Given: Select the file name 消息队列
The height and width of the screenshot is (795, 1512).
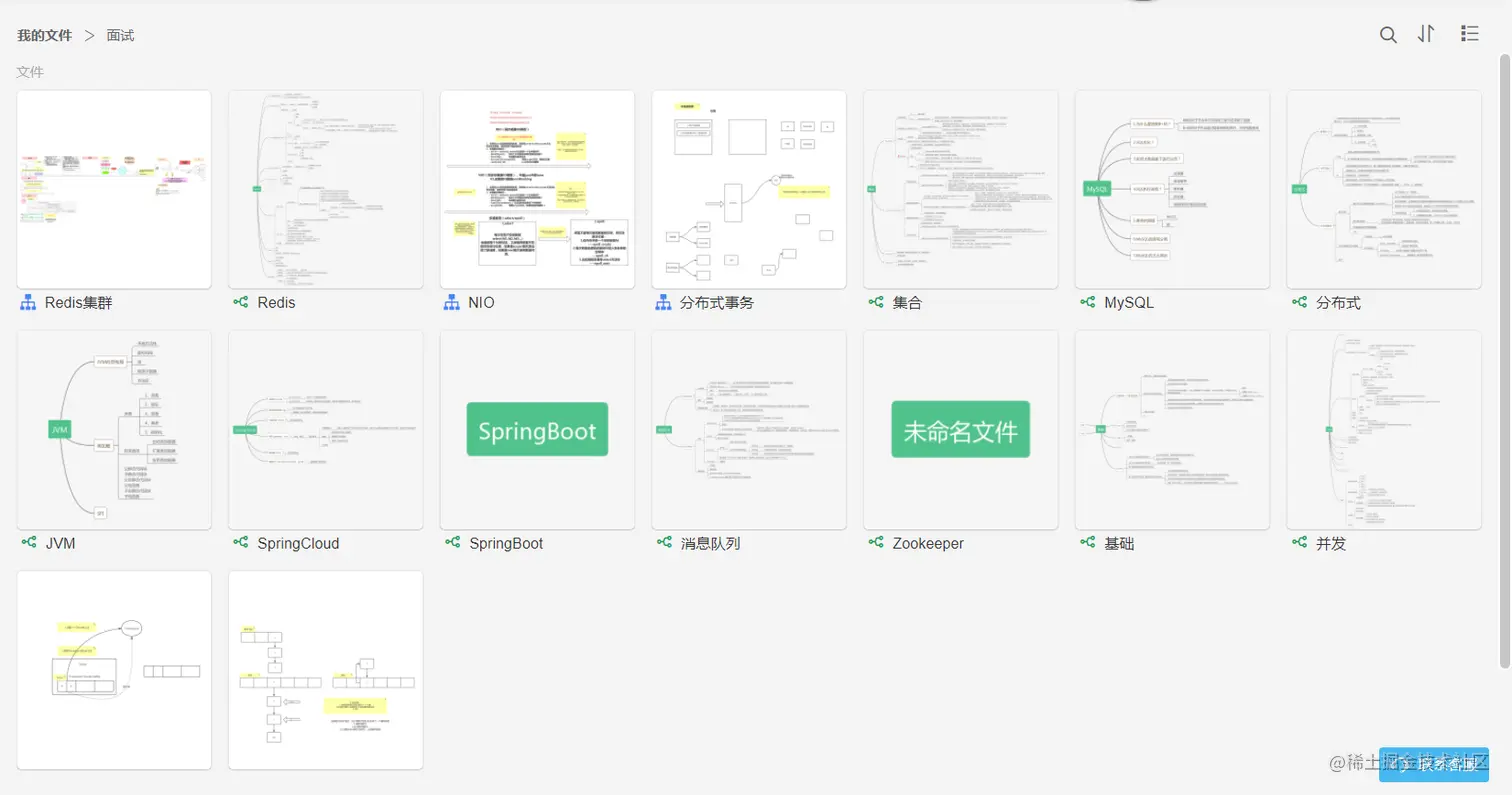Looking at the screenshot, I should (x=710, y=543).
